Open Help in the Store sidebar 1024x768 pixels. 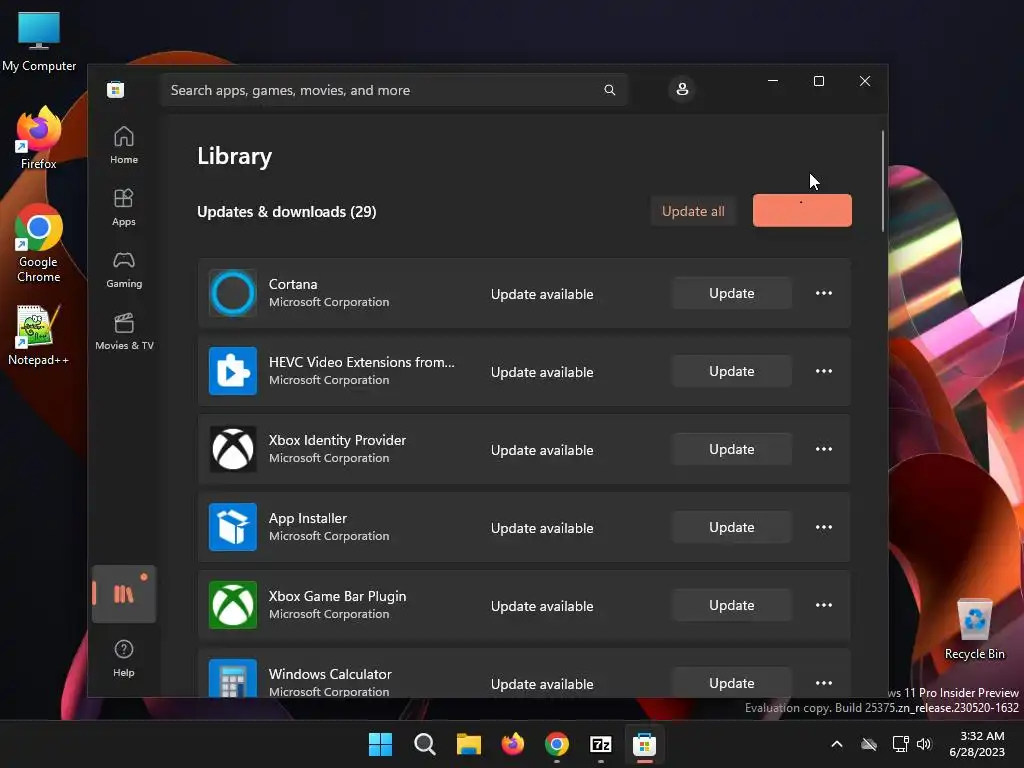tap(123, 658)
